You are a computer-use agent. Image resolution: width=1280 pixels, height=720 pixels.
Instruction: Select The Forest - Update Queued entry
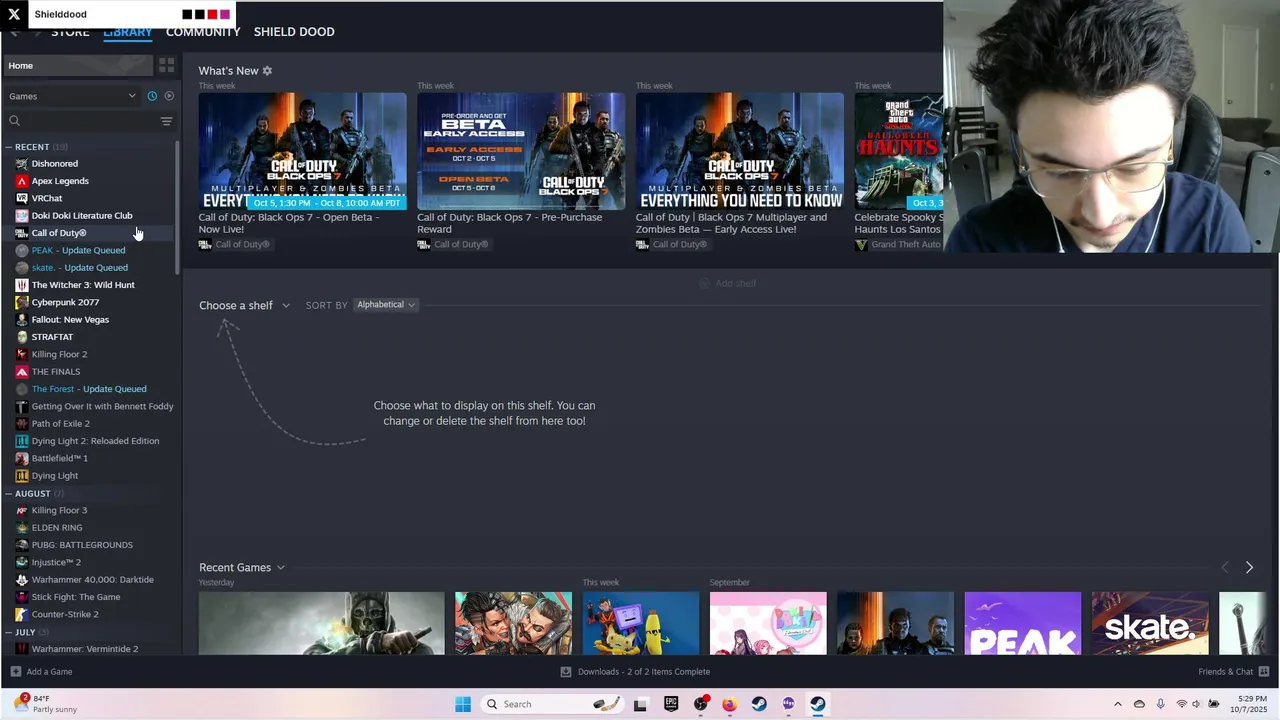89,389
